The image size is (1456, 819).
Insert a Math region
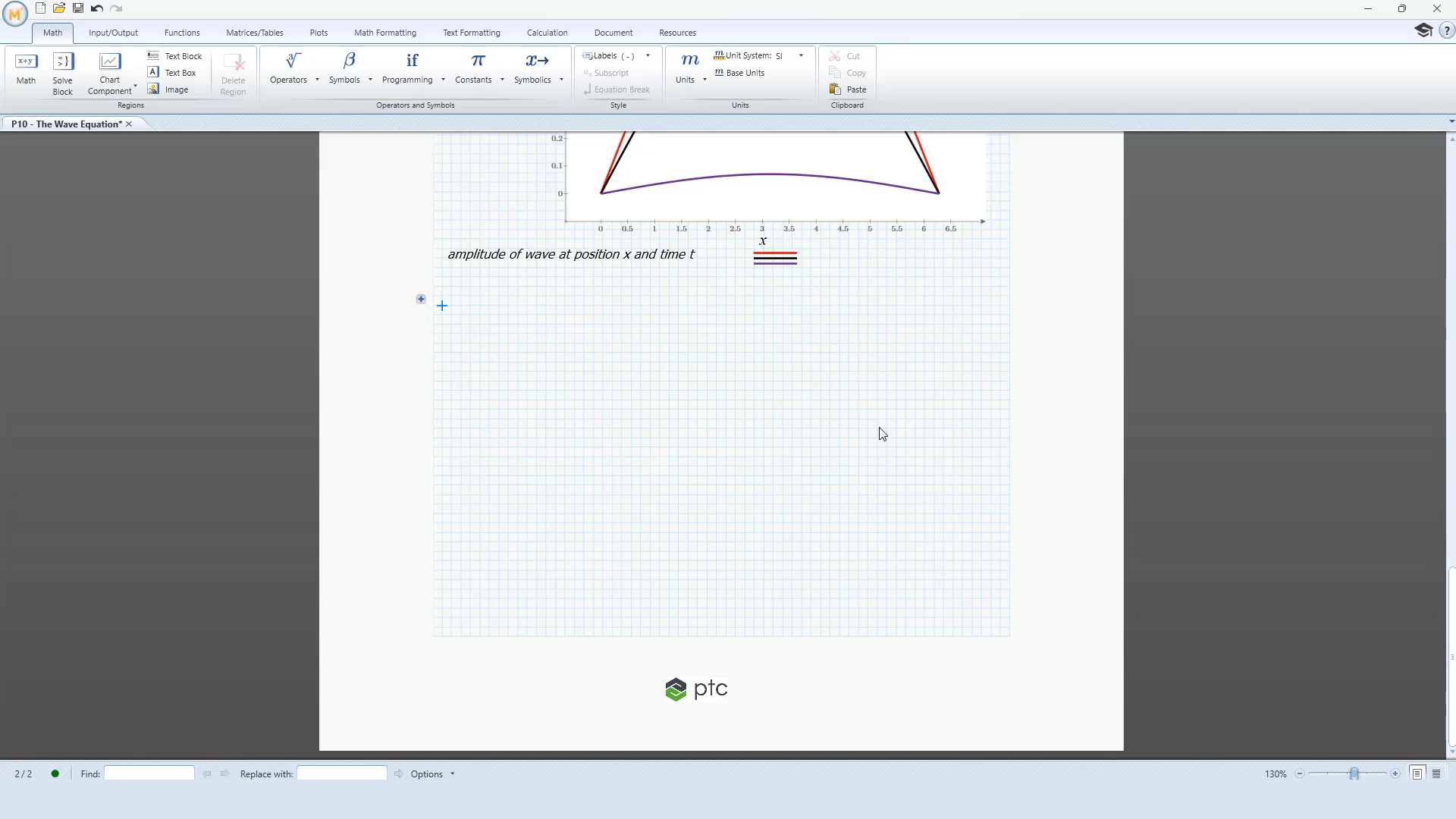tap(26, 68)
